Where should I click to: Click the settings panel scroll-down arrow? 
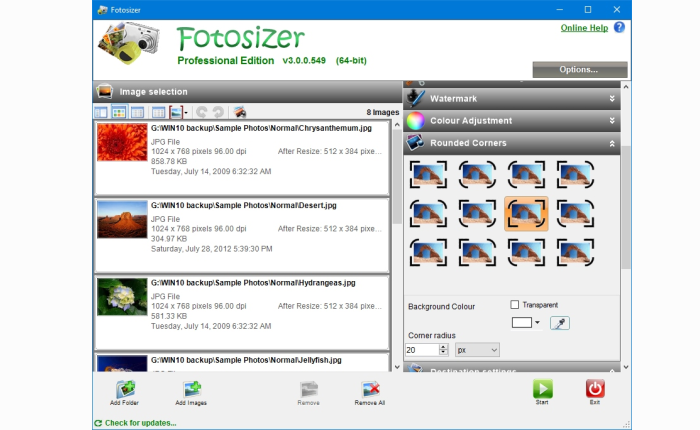(x=626, y=367)
